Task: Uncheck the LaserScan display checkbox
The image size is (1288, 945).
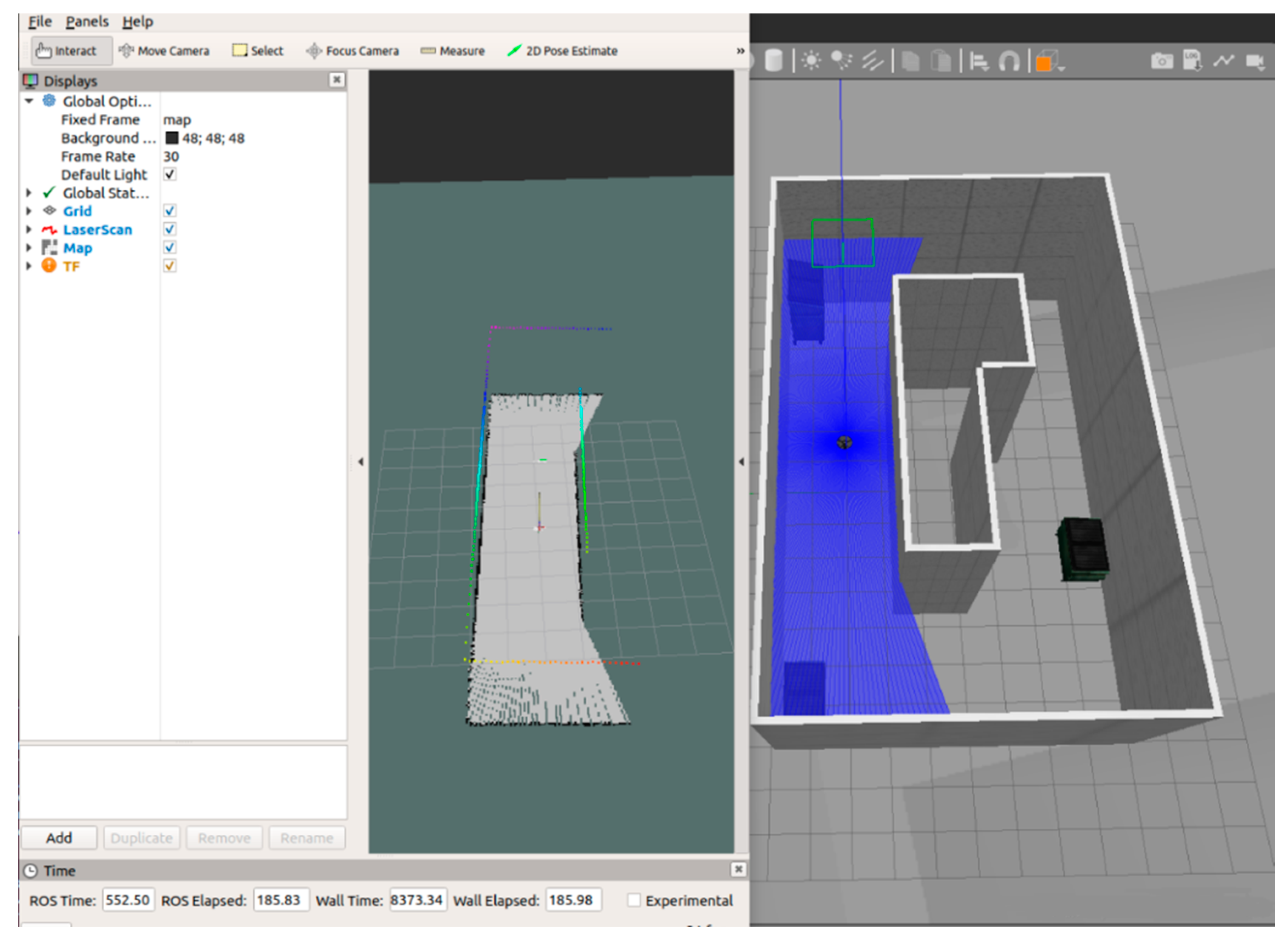Action: [x=170, y=230]
